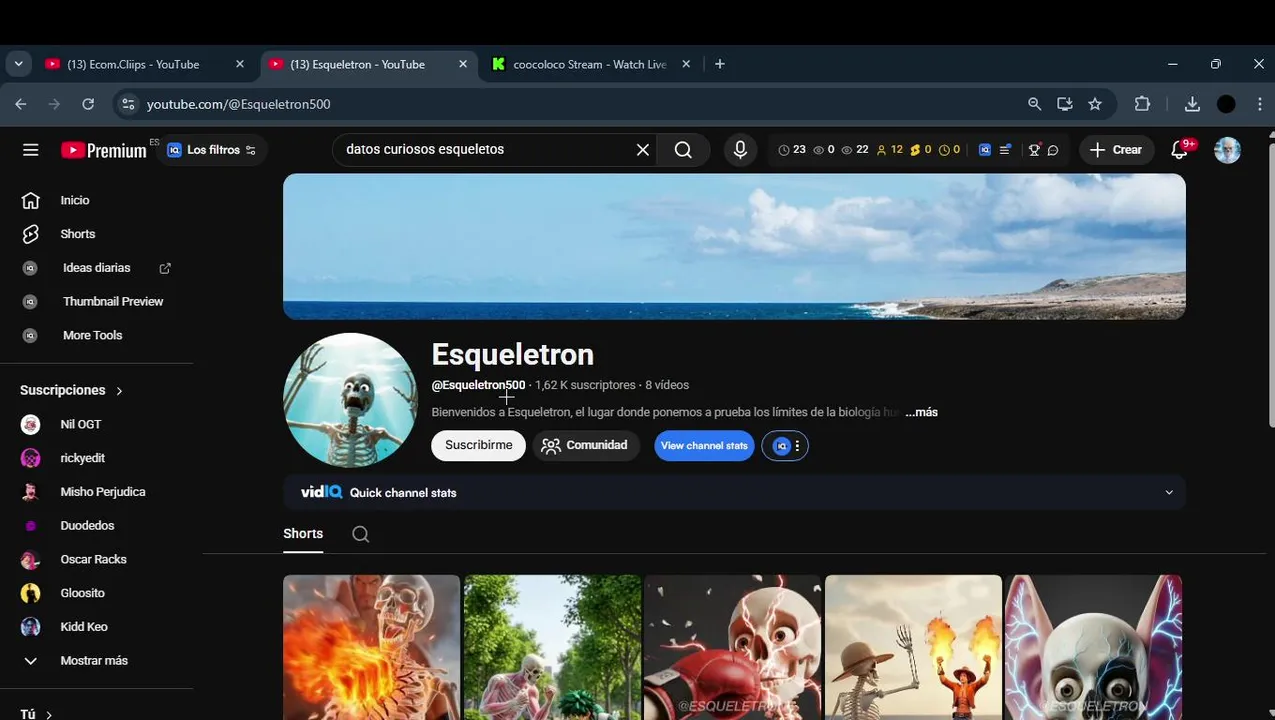The height and width of the screenshot is (720, 1275).
Task: Start voice search with the microphone
Action: (x=740, y=150)
